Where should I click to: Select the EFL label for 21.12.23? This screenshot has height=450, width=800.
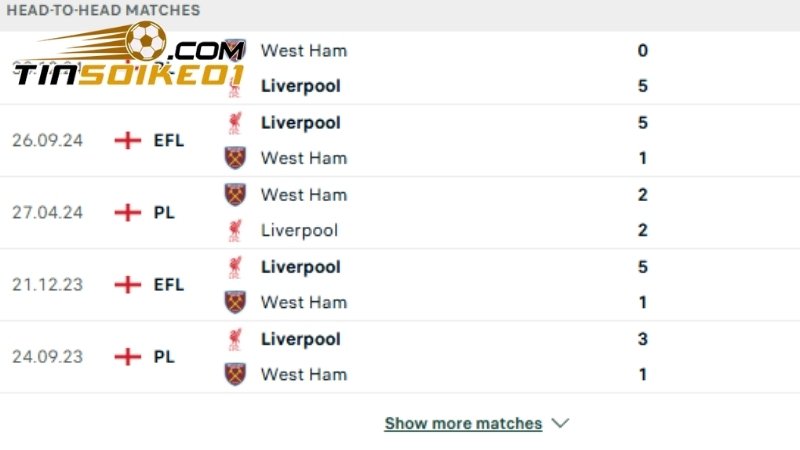coord(169,284)
